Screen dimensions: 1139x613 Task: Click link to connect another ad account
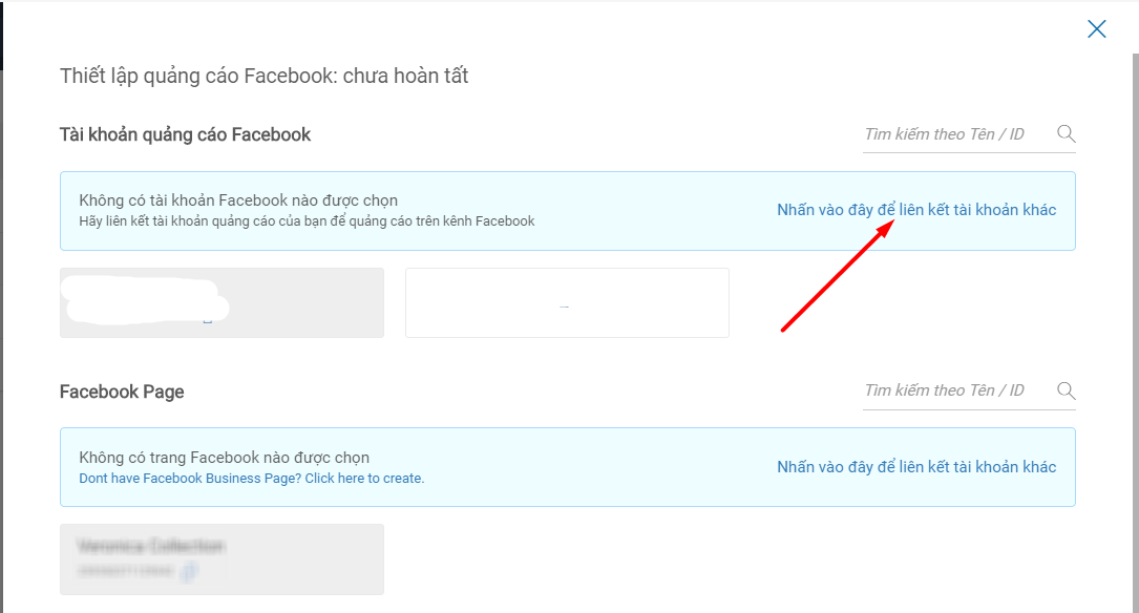point(916,210)
